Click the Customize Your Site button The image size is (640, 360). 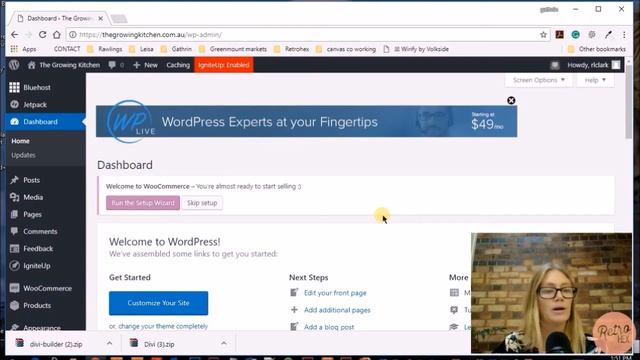pyautogui.click(x=158, y=303)
